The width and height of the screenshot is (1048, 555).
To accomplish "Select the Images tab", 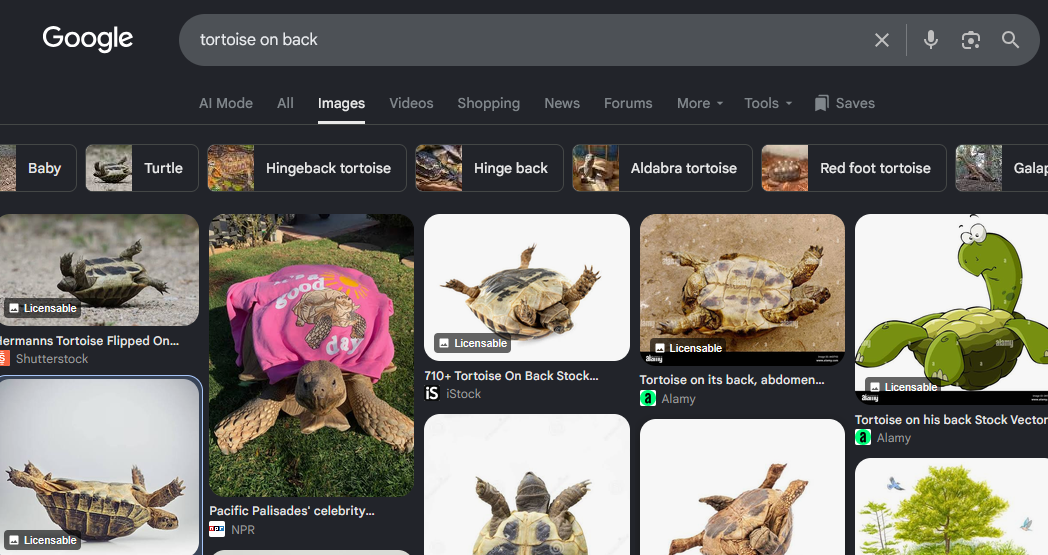I will pos(341,103).
